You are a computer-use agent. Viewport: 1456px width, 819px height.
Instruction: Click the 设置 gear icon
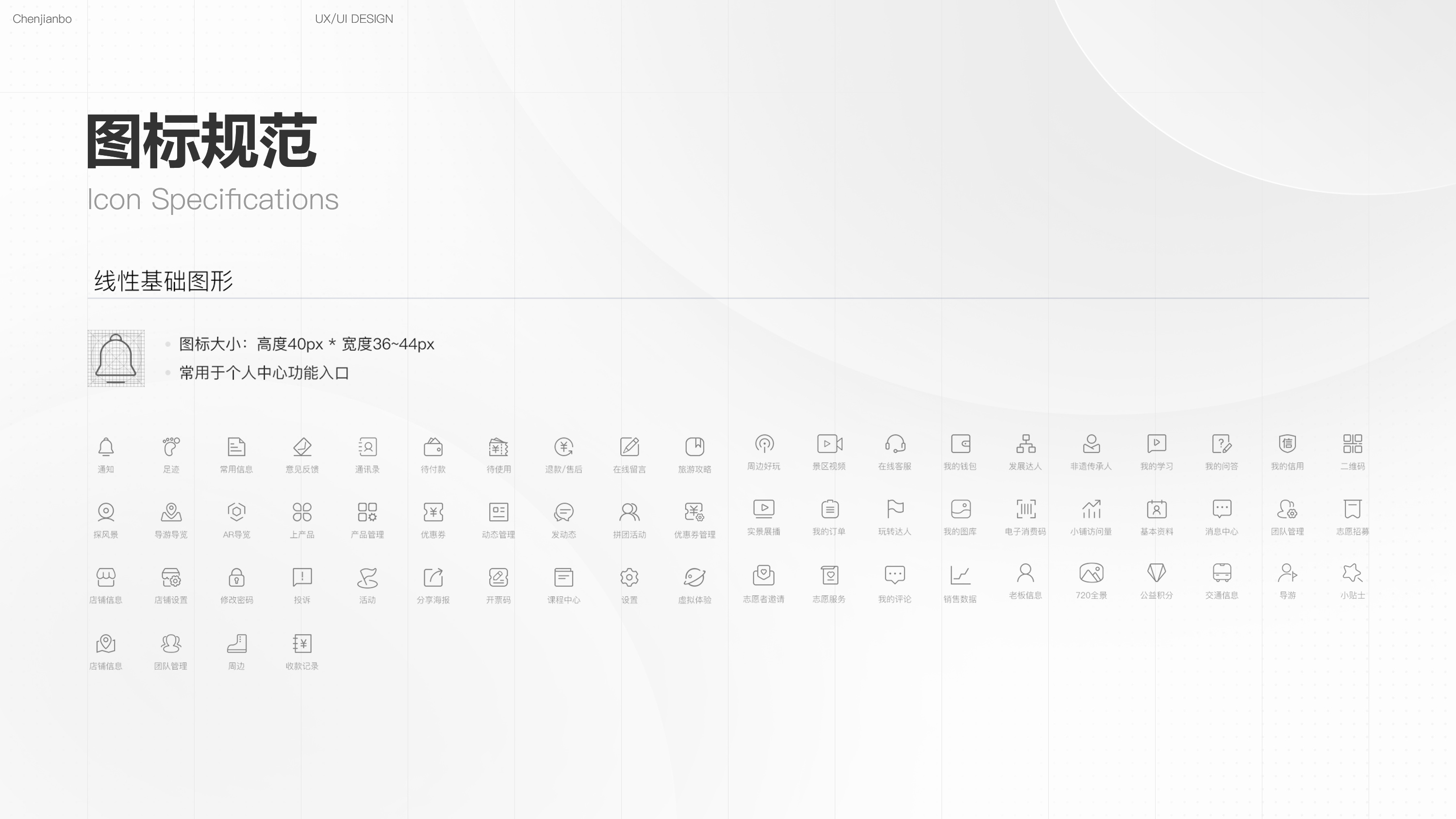(x=629, y=577)
